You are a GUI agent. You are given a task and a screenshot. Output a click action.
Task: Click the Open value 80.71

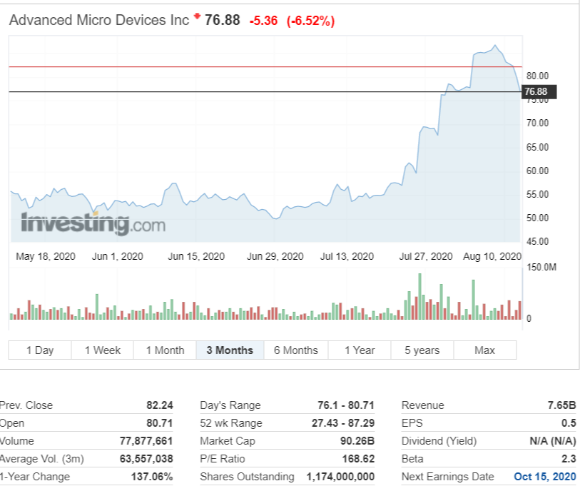pos(159,423)
